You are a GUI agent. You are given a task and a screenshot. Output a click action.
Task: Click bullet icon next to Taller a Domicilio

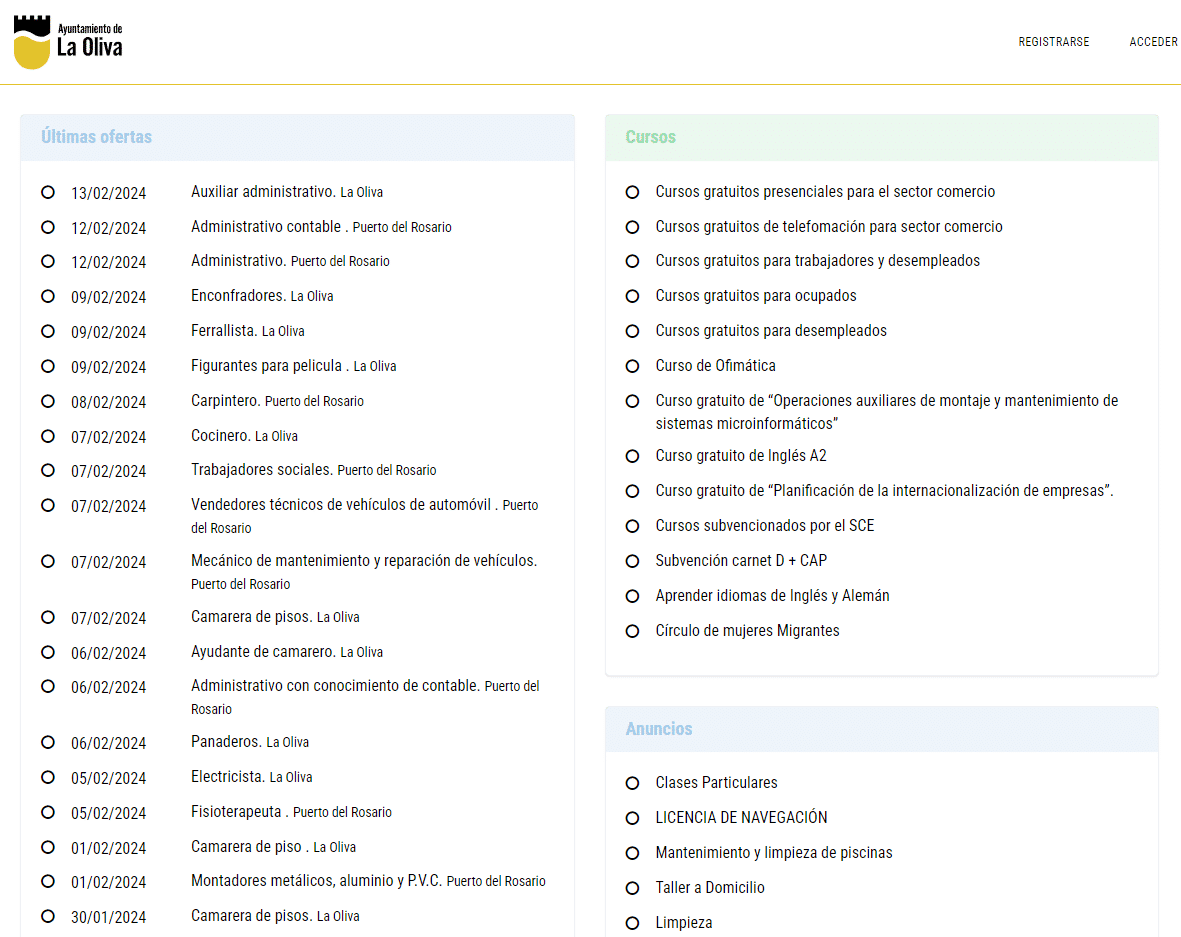tap(632, 888)
